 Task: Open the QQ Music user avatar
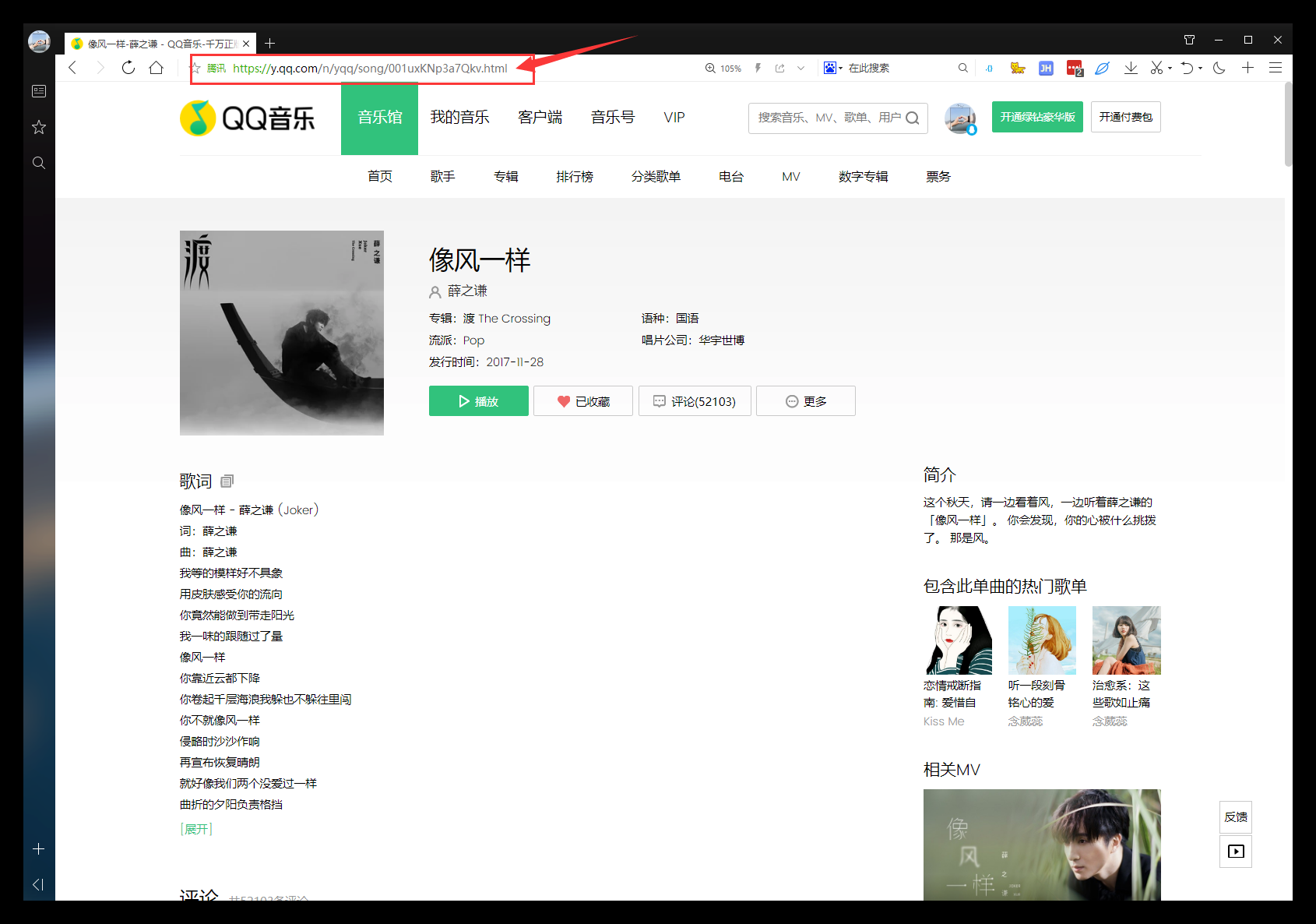pyautogui.click(x=960, y=118)
